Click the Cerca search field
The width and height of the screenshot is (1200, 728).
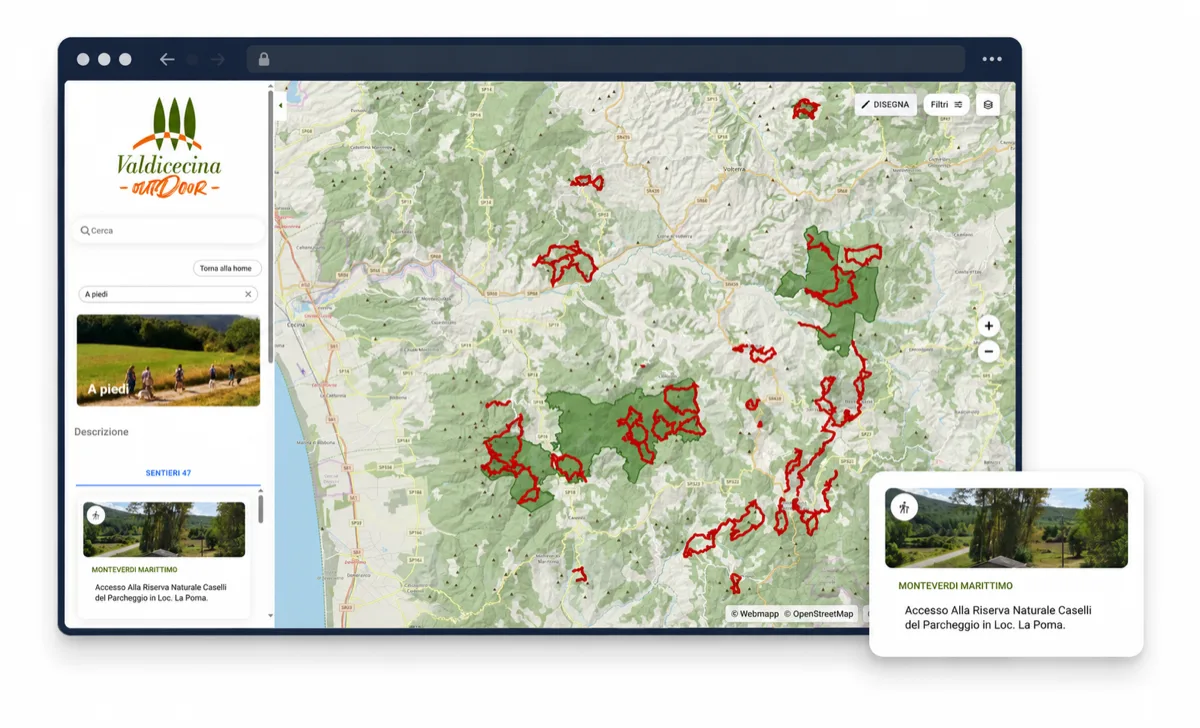[169, 231]
